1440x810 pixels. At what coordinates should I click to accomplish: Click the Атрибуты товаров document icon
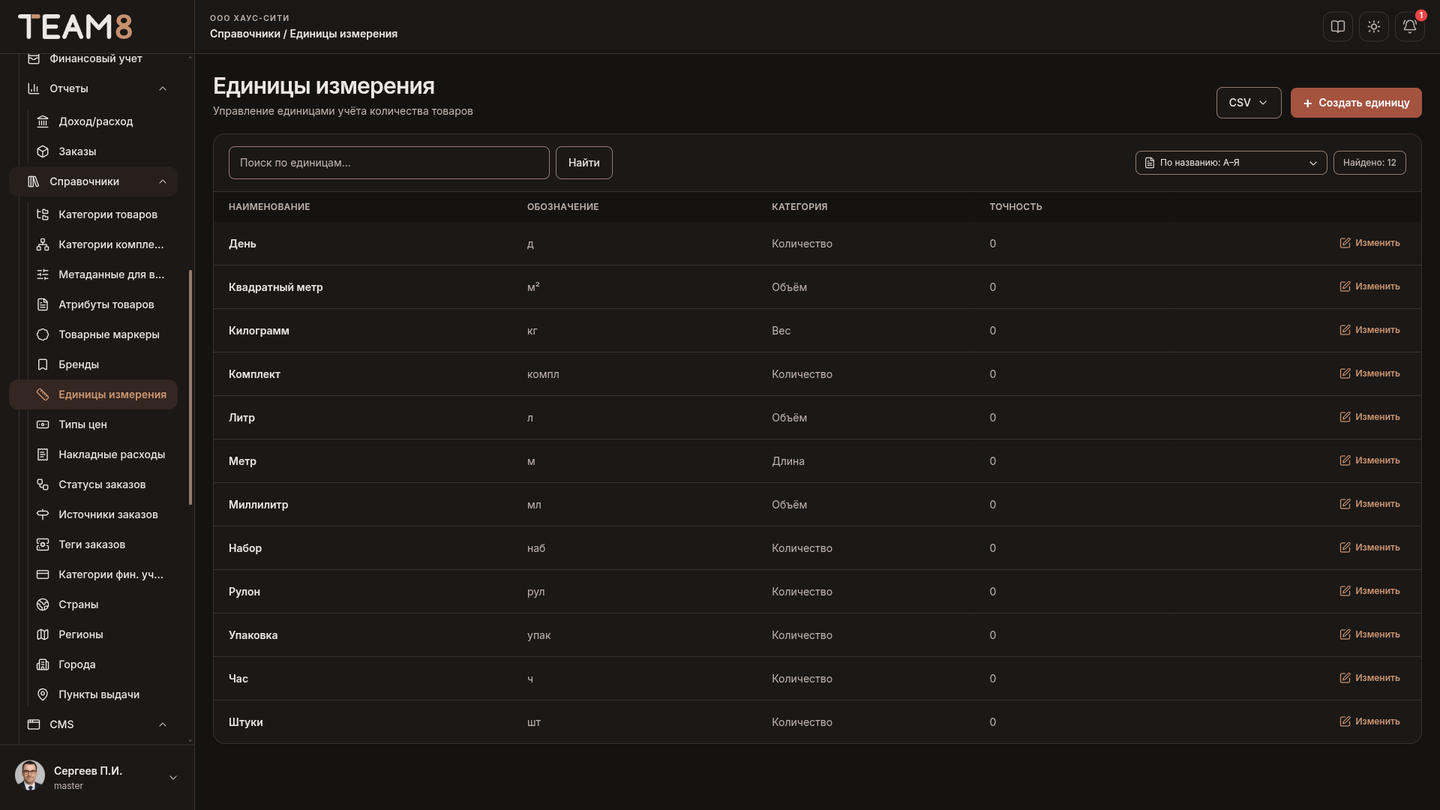[x=43, y=304]
